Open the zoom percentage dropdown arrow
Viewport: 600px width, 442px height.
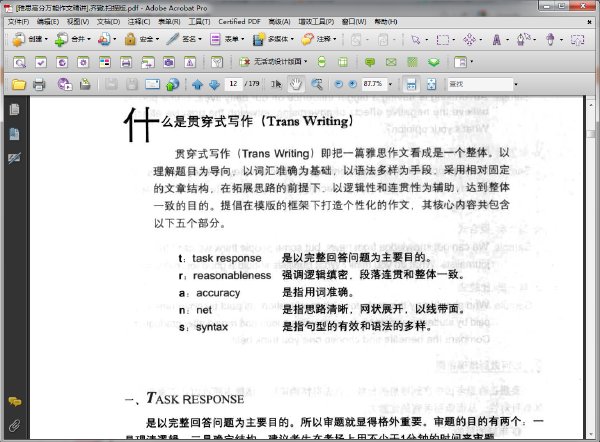pos(390,84)
